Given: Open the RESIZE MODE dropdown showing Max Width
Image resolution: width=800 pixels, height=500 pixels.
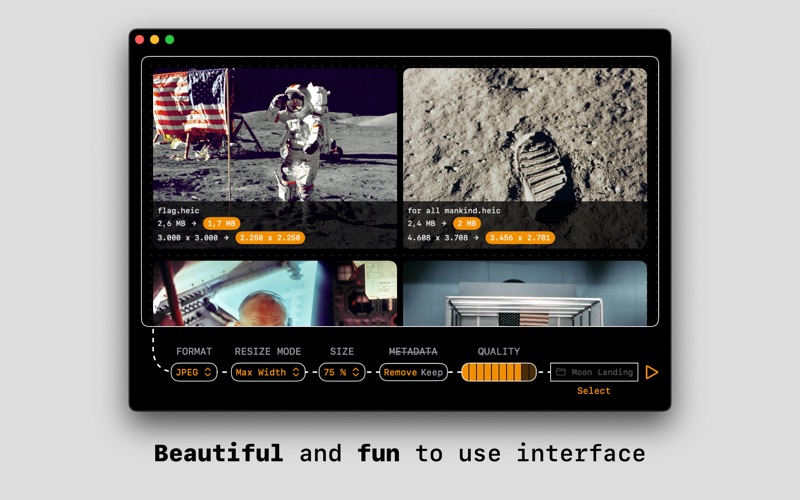Looking at the screenshot, I should coord(268,372).
